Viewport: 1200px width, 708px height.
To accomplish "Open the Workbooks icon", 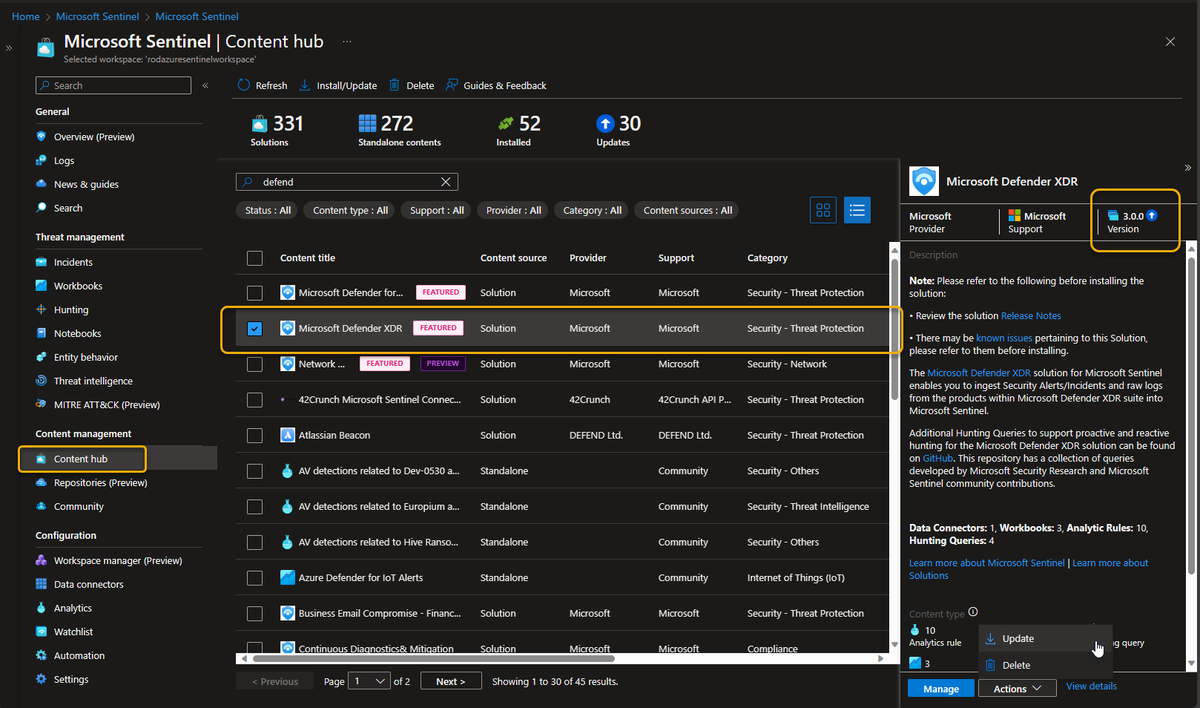I will (41, 286).
